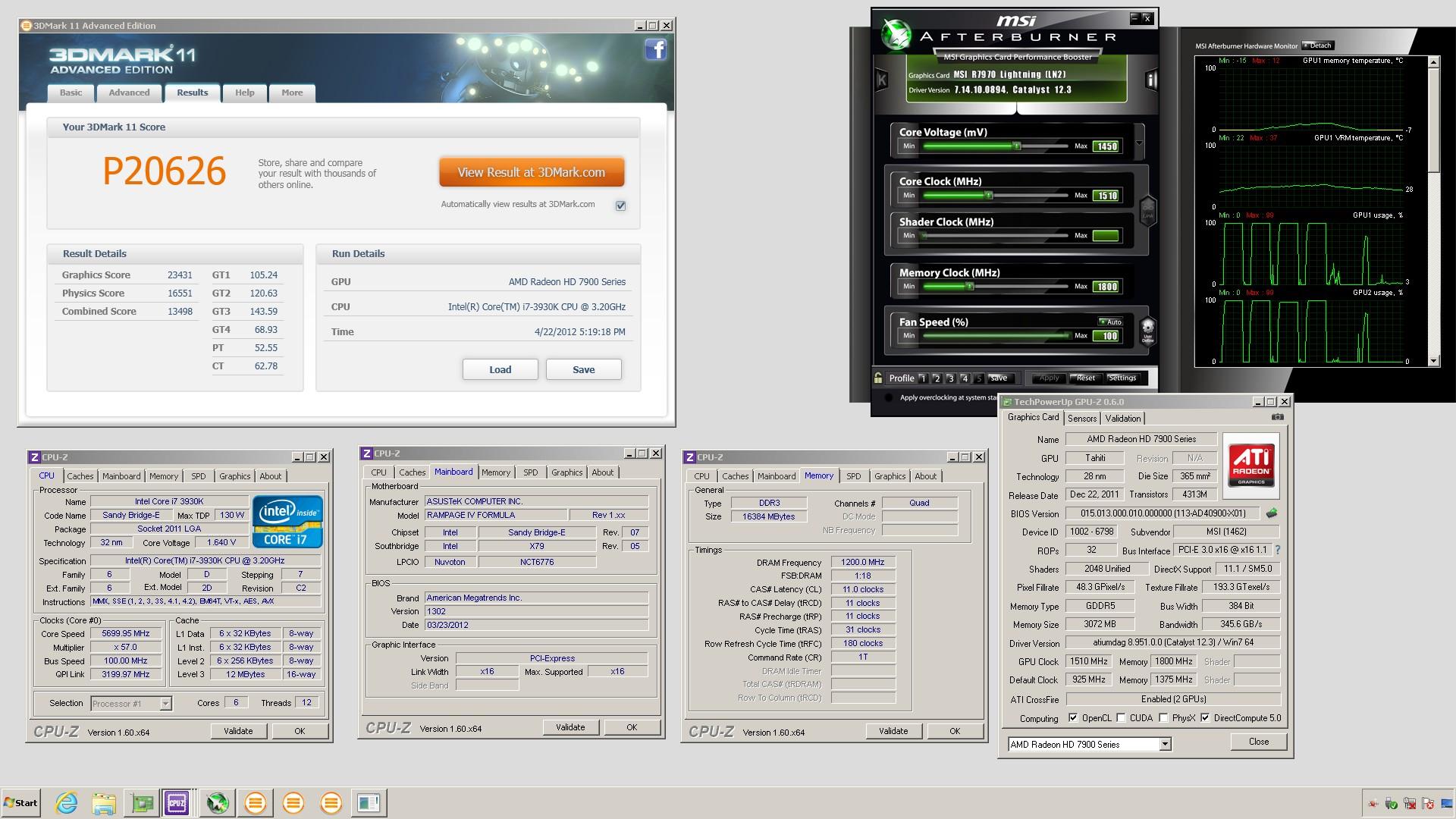Click the Start button
The height and width of the screenshot is (819, 1456).
[x=21, y=802]
